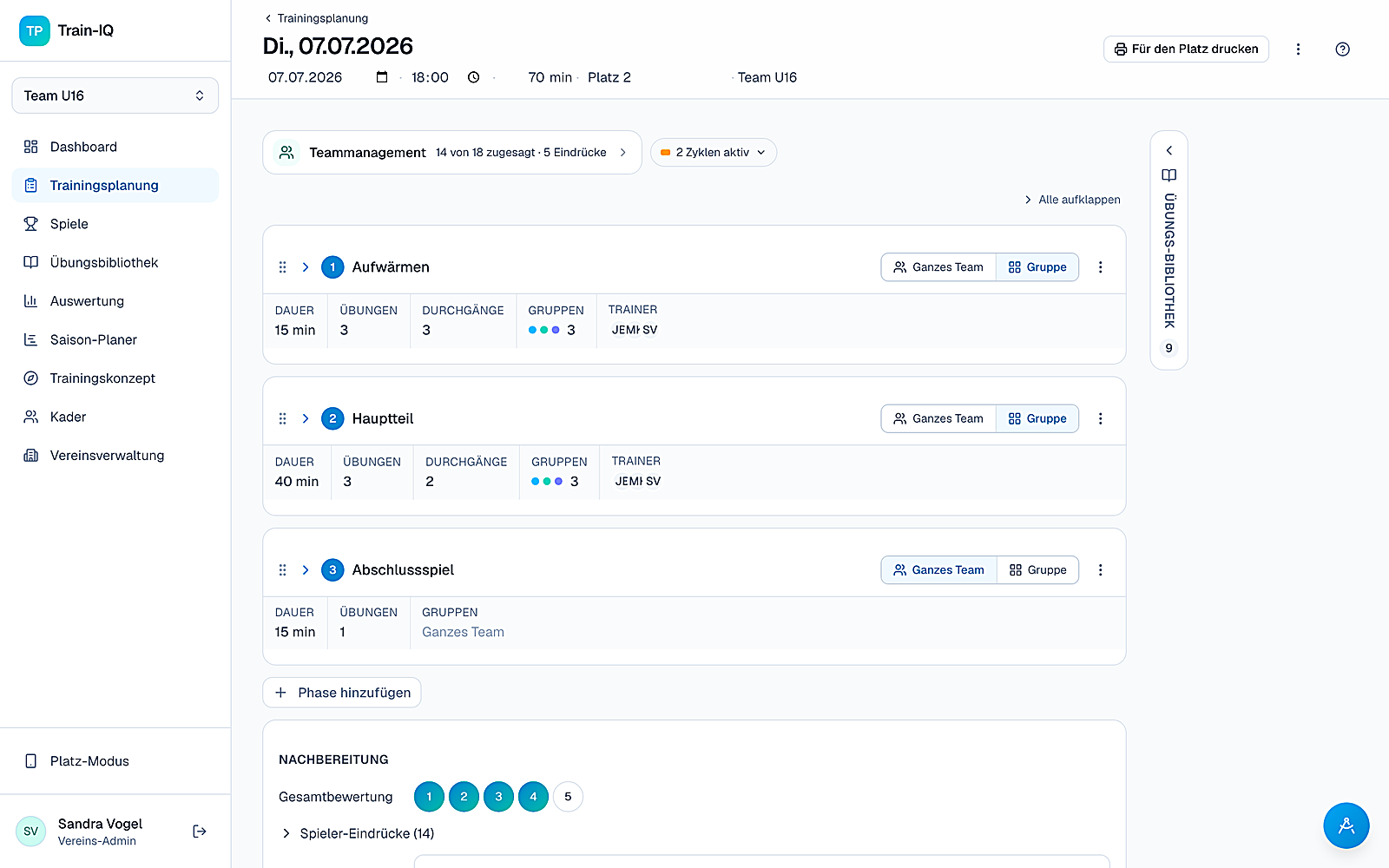Viewport: 1389px width, 868px height.
Task: Click Phase hinzufügen button
Action: tap(341, 693)
